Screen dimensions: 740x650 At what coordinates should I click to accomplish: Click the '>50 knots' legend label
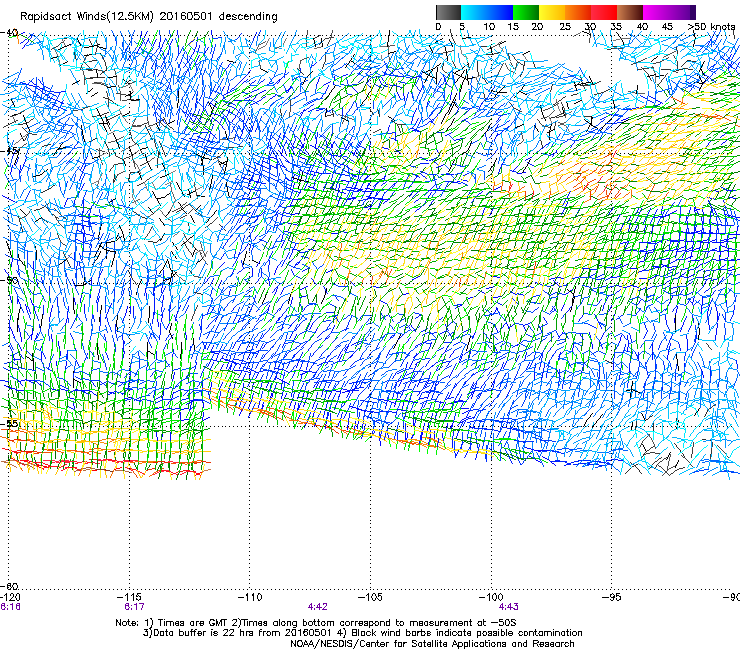tap(711, 27)
